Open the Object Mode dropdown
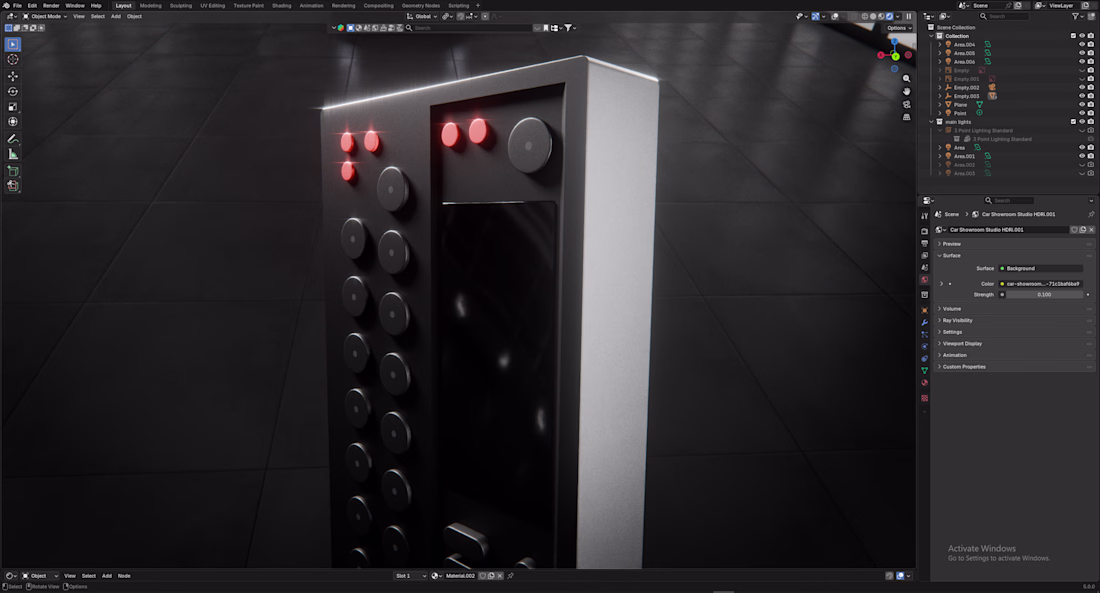Image resolution: width=1100 pixels, height=593 pixels. 46,16
